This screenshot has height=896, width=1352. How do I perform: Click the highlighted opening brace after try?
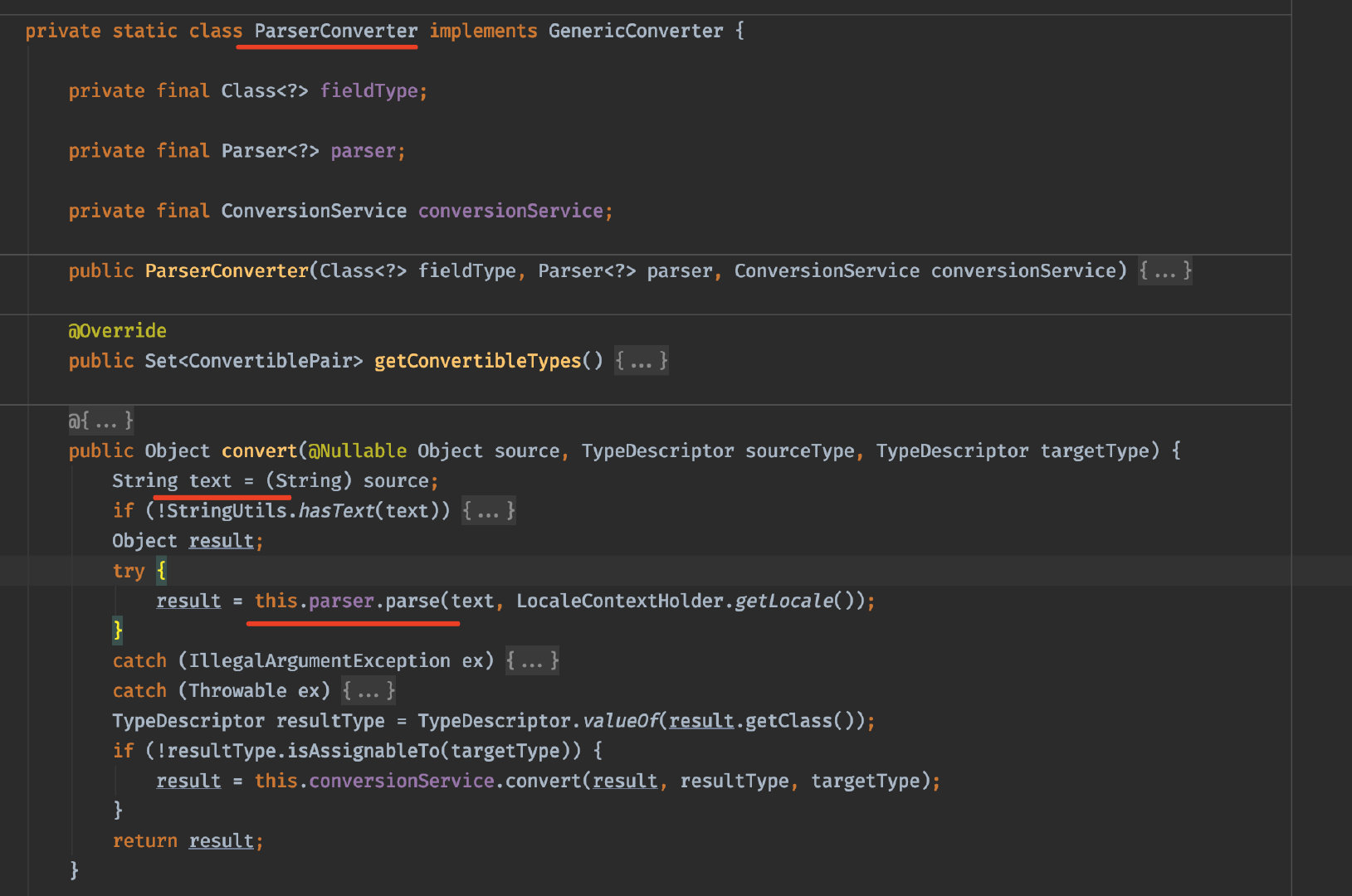click(161, 571)
